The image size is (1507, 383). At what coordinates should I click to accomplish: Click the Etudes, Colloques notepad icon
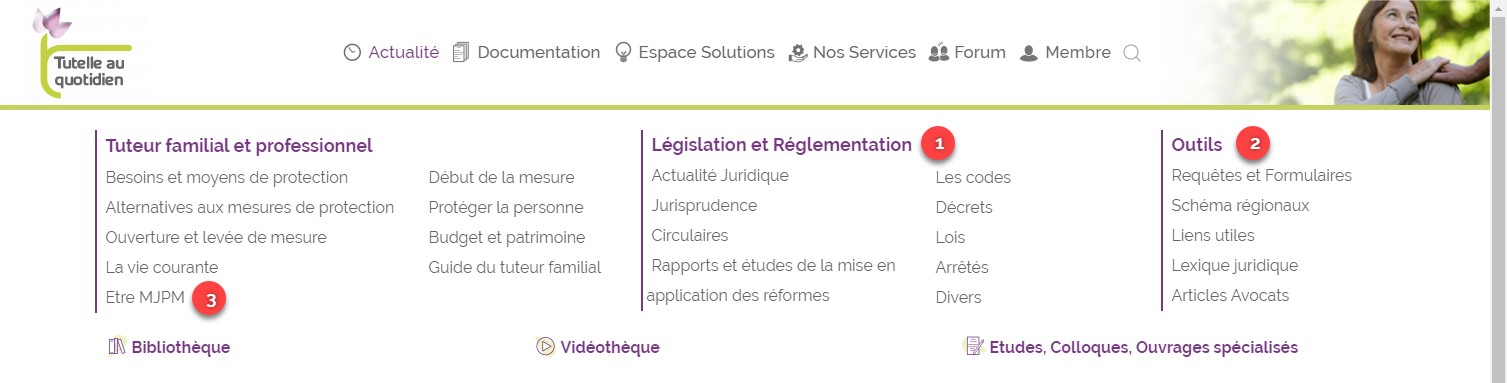tap(974, 347)
